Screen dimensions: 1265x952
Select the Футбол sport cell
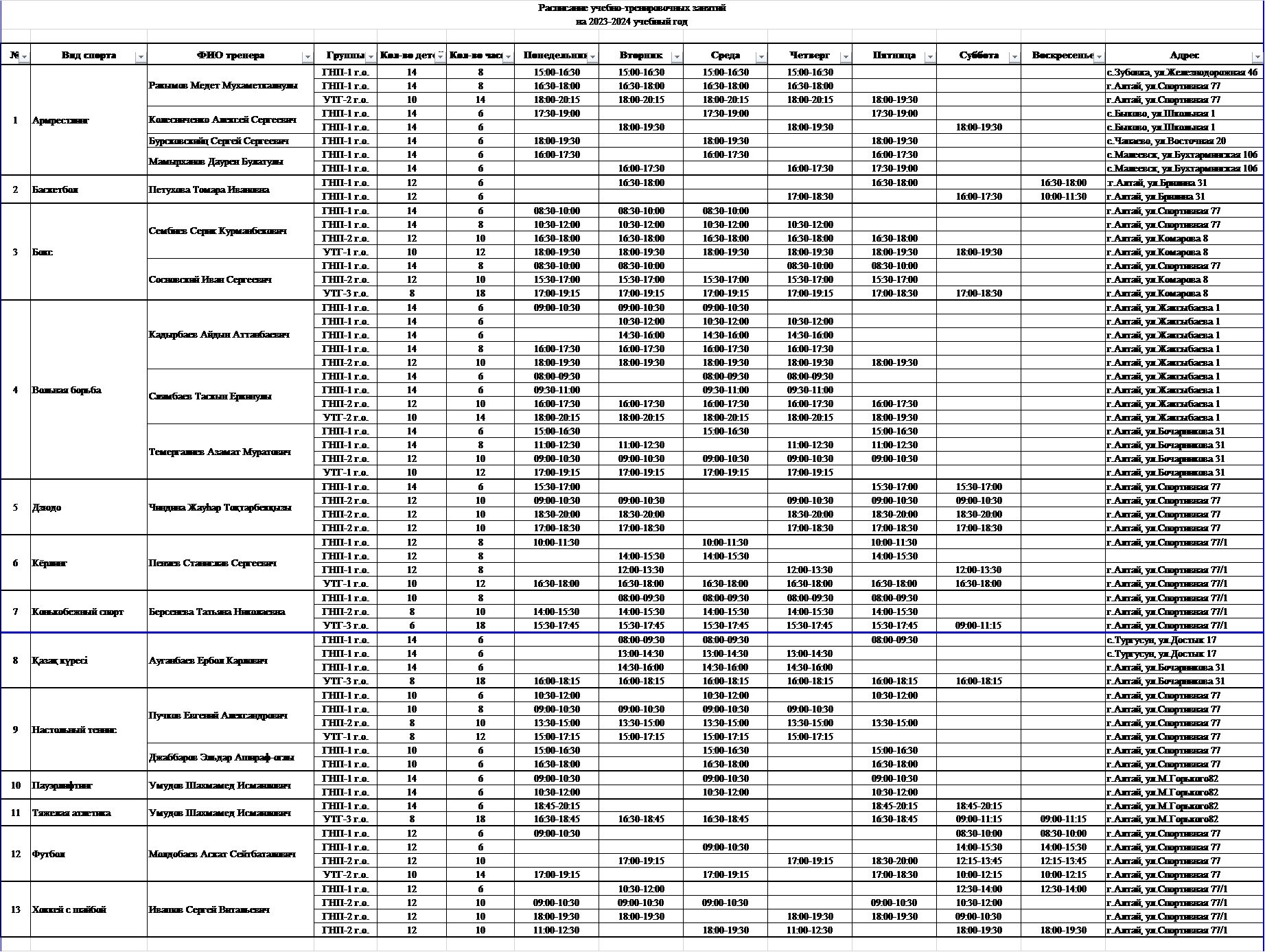(49, 855)
